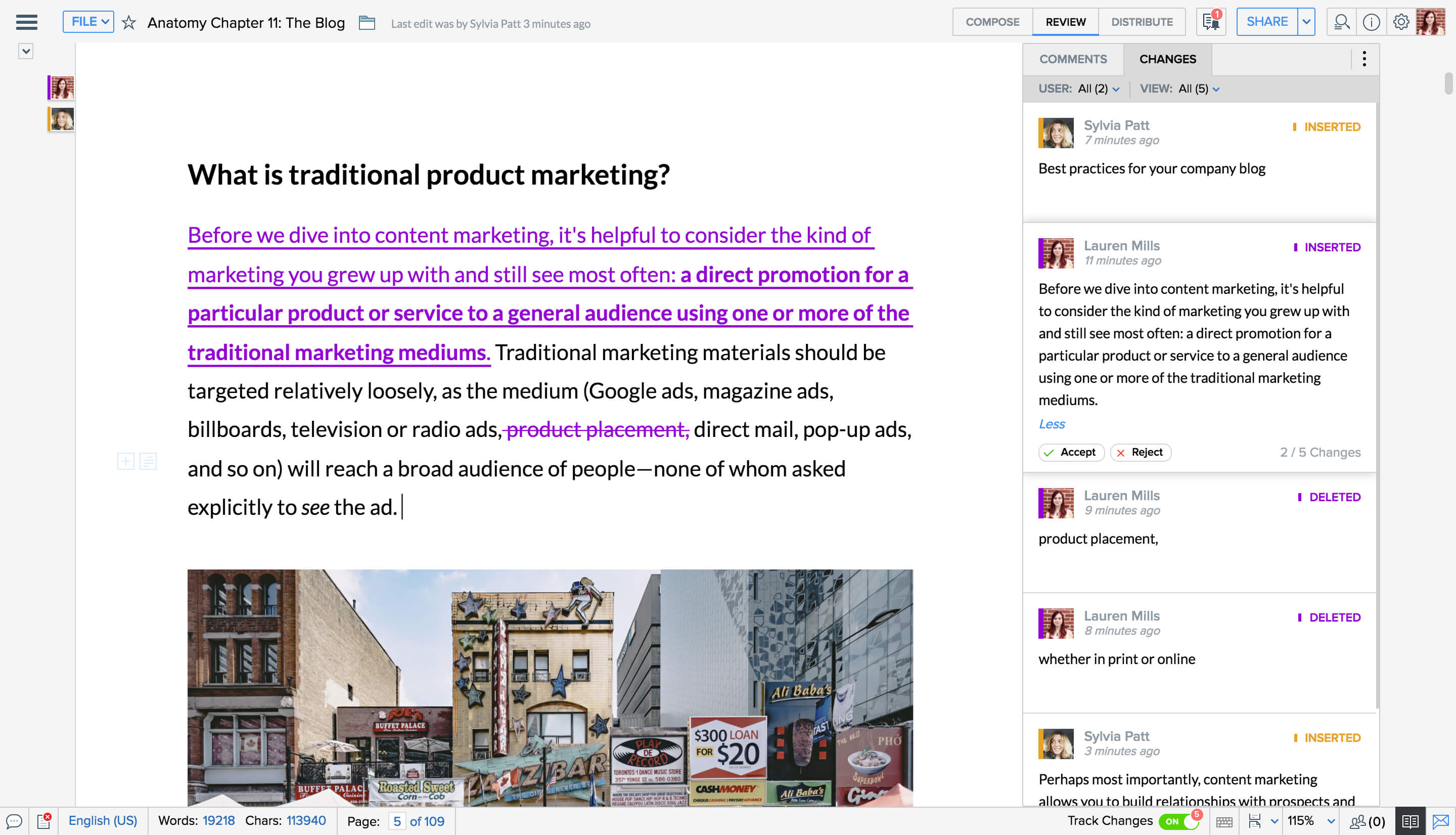Turn off Track Changes switch
The height and width of the screenshot is (835, 1456).
click(x=1178, y=821)
